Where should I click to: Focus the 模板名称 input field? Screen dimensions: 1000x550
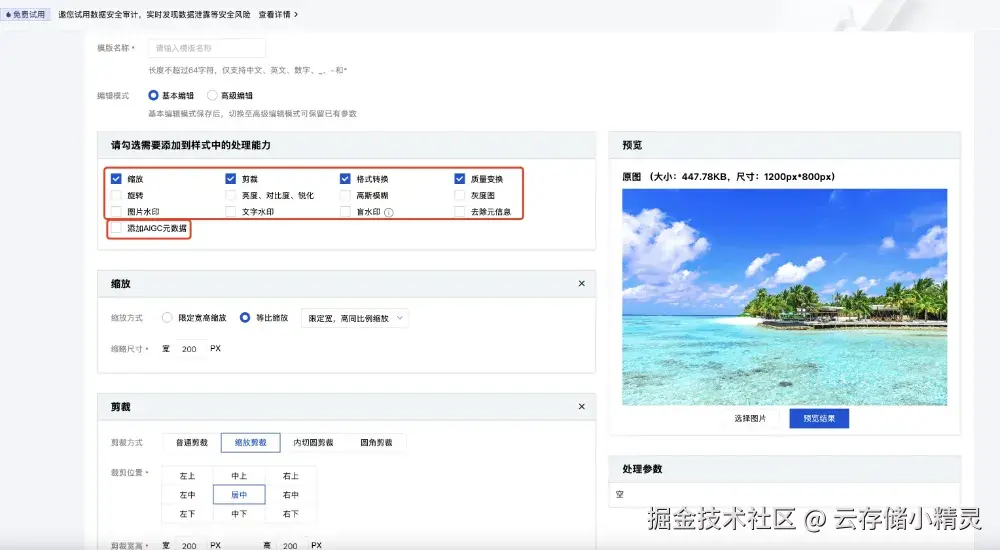tap(207, 48)
